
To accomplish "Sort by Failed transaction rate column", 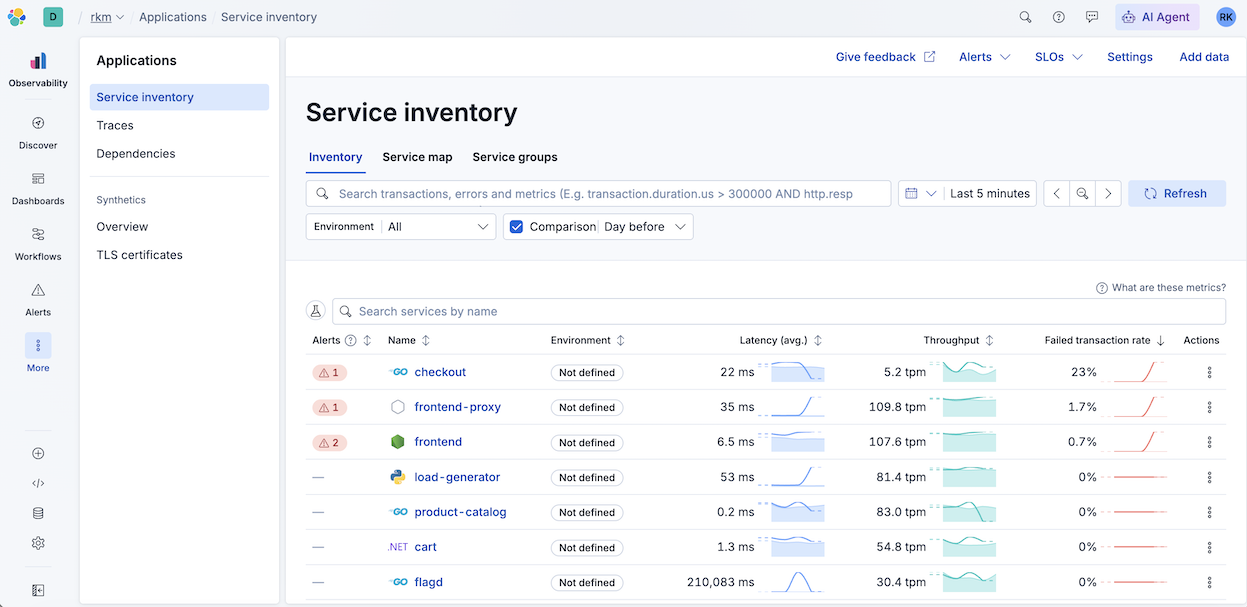I will tap(1105, 340).
